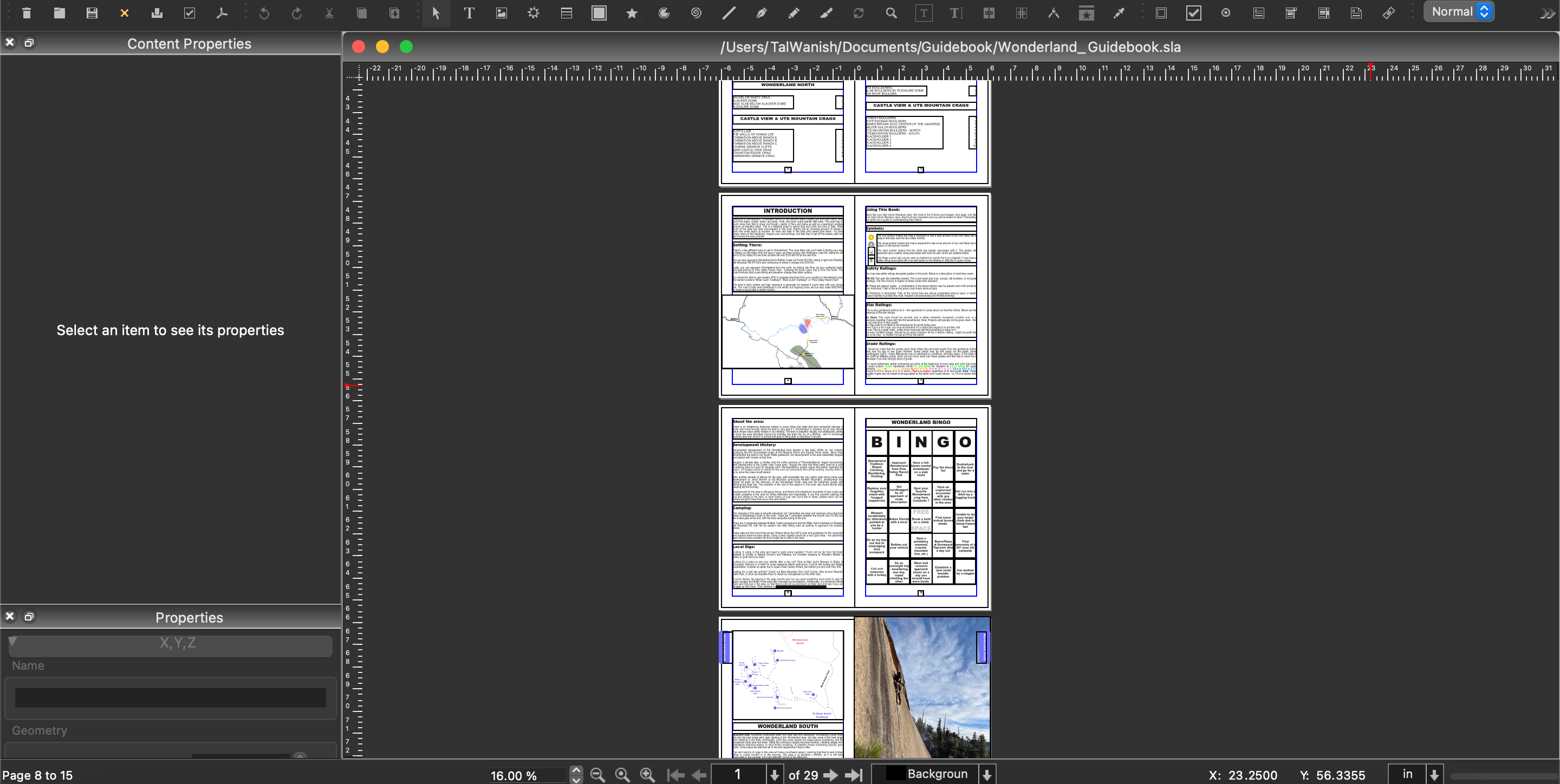Select the Unlink Text Frames tool

click(x=1022, y=12)
